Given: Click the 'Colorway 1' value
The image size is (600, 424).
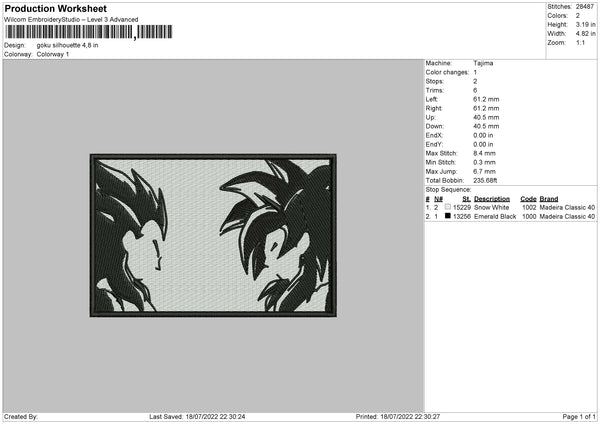Looking at the screenshot, I should [x=53, y=54].
